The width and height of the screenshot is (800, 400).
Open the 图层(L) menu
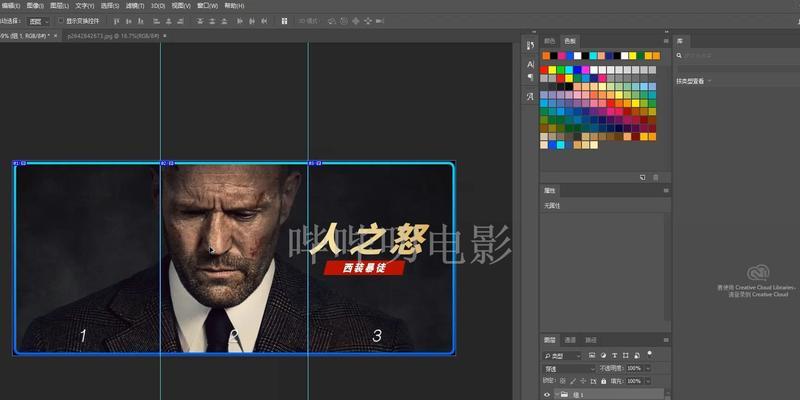click(x=60, y=6)
